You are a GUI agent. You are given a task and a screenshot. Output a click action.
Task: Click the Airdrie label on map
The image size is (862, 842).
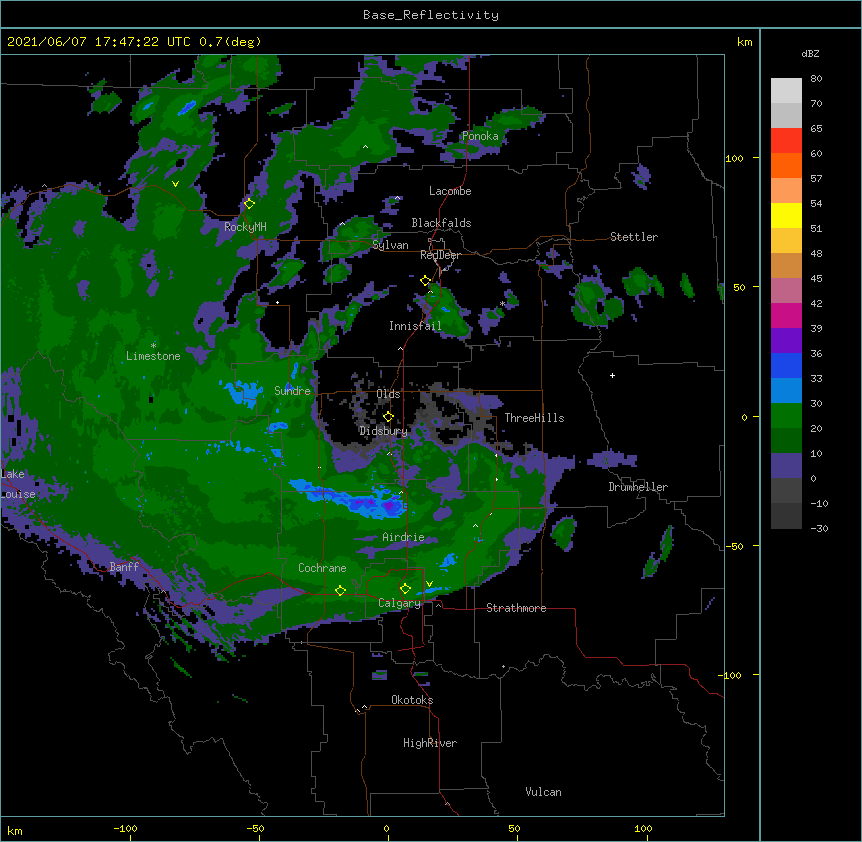click(x=403, y=537)
